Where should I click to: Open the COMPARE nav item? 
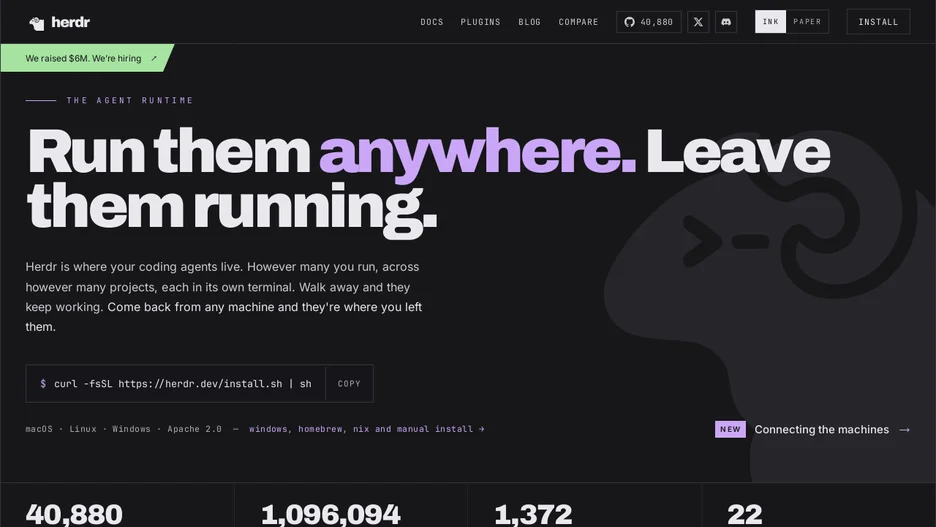[x=578, y=22]
